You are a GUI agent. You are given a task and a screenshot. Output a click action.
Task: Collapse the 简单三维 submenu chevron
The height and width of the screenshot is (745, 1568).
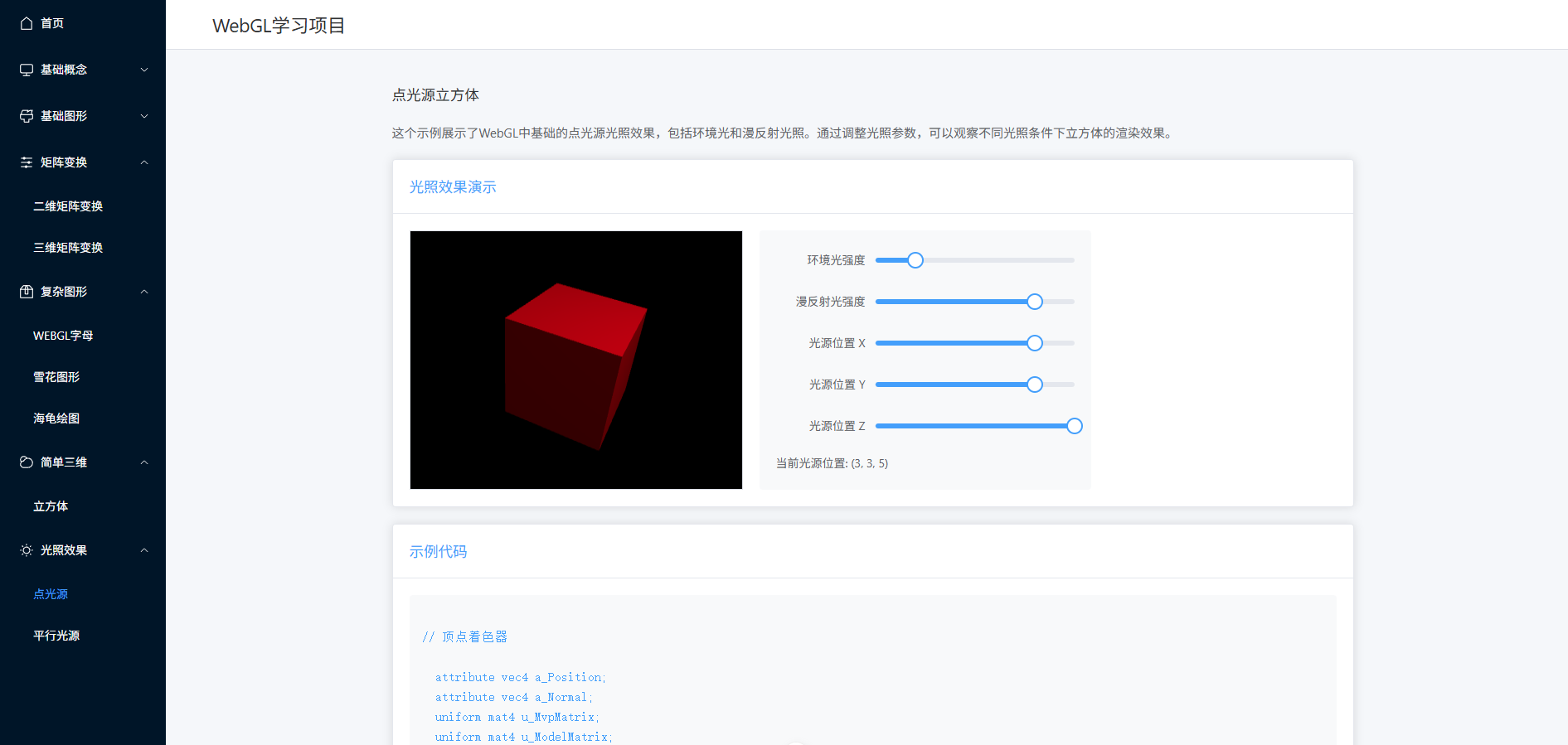coord(144,462)
